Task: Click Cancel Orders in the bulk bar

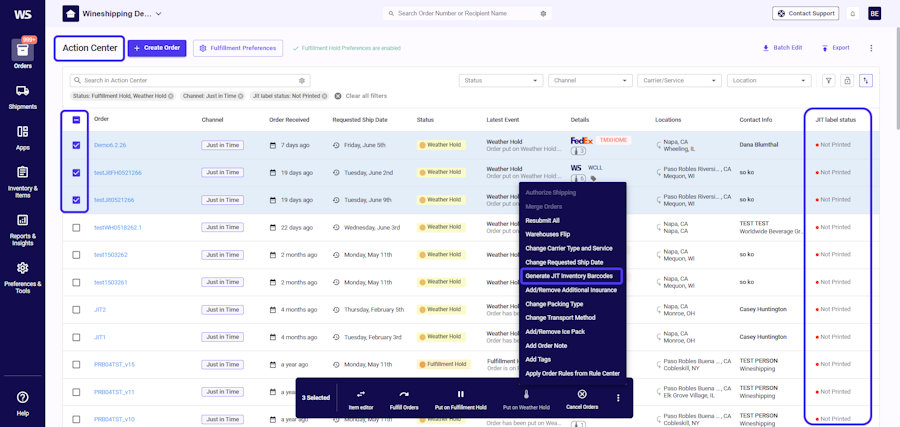Action: 582,399
